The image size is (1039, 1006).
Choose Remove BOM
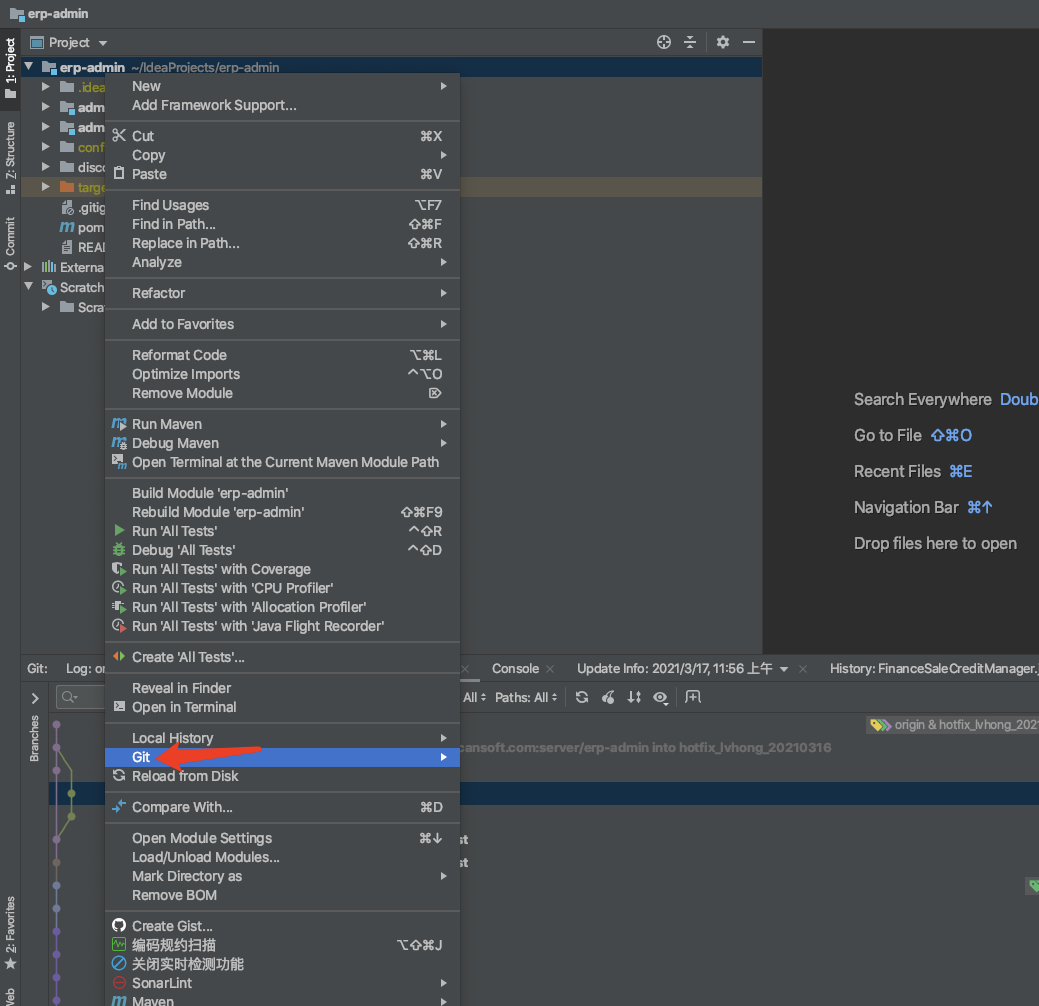[282, 895]
